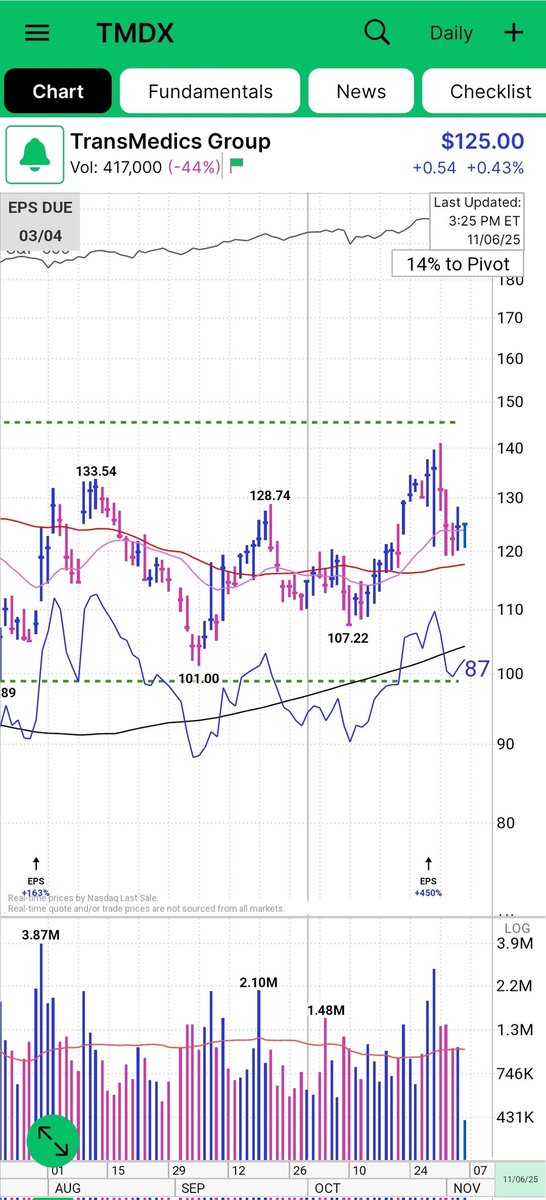Tap the TransMedics Group company name

click(x=170, y=141)
